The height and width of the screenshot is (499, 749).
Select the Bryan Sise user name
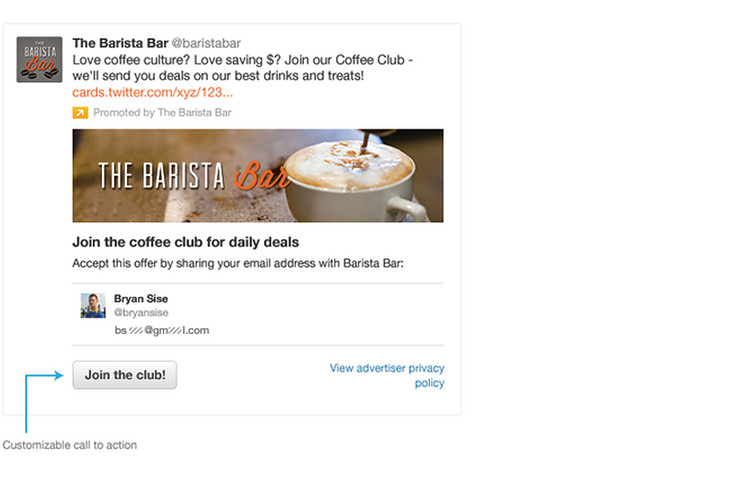click(141, 298)
